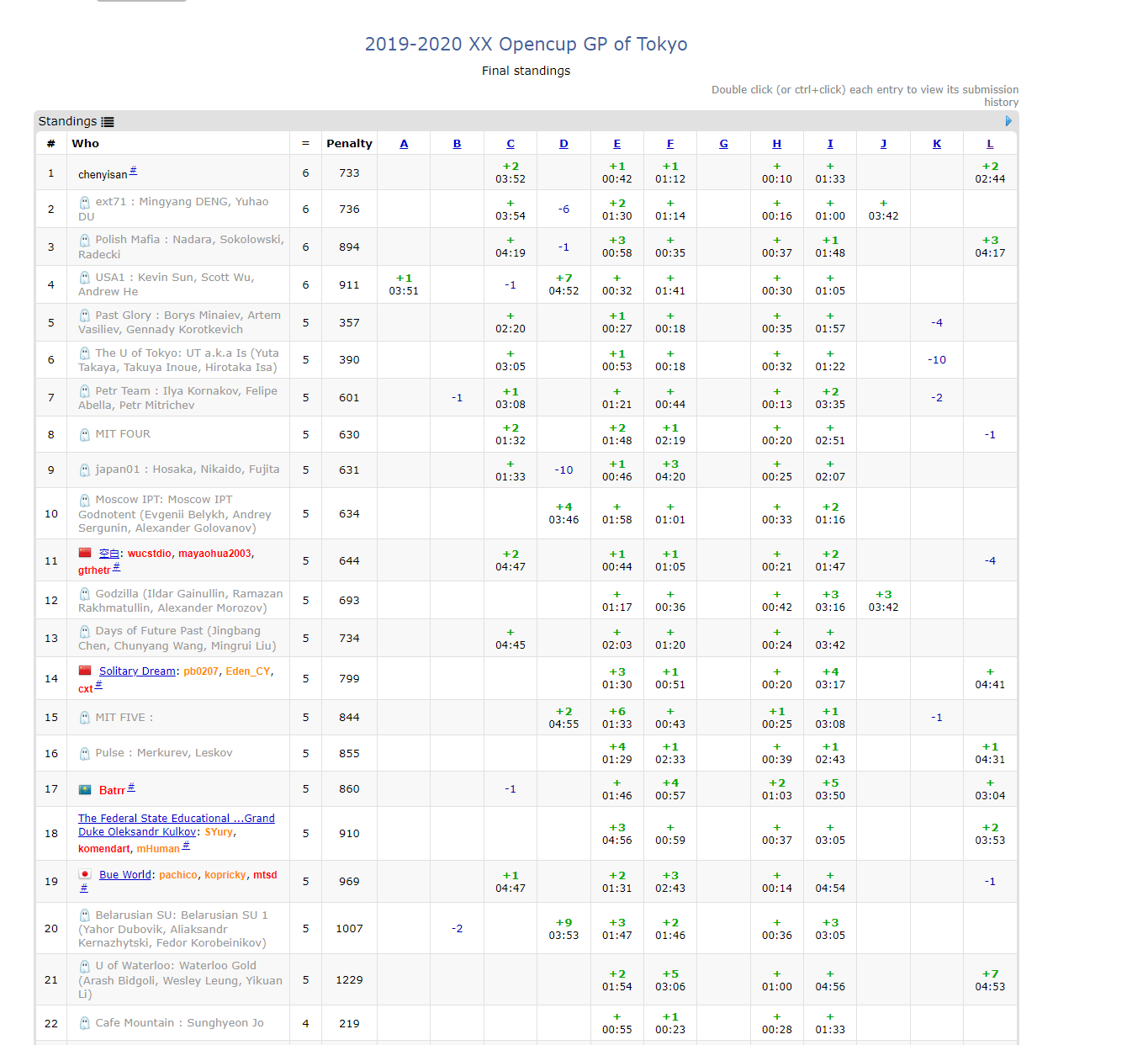Click the blue play arrow in standings header
Image resolution: width=1148 pixels, height=1045 pixels.
1008,121
